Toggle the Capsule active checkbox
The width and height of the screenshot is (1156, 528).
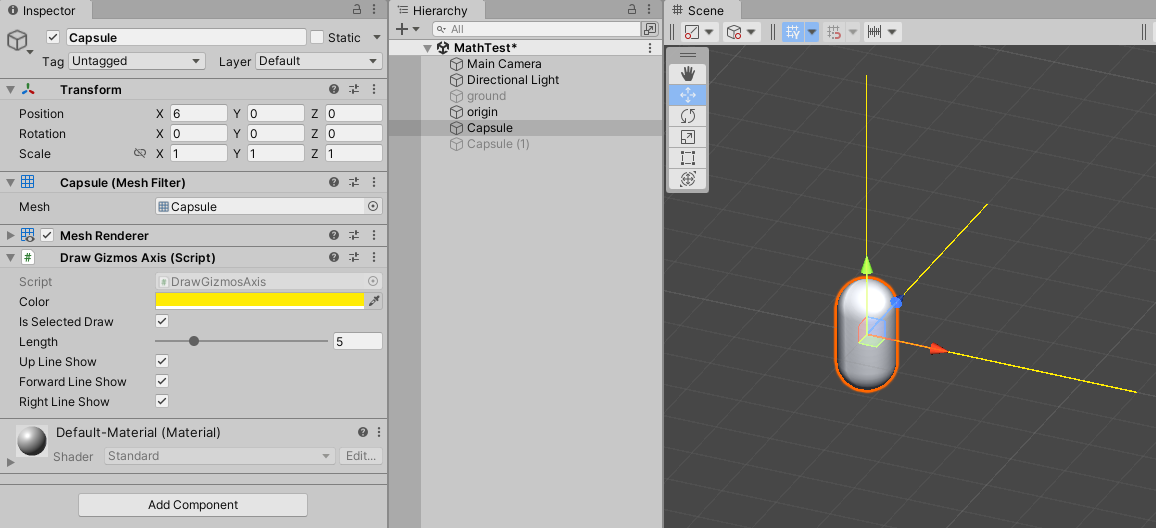52,37
